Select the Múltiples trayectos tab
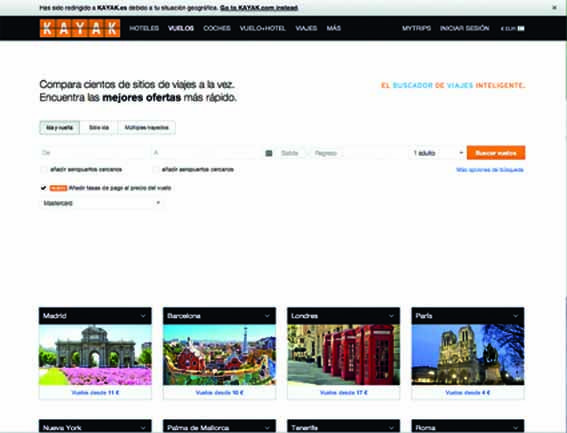This screenshot has height=433, width=567. (x=146, y=128)
